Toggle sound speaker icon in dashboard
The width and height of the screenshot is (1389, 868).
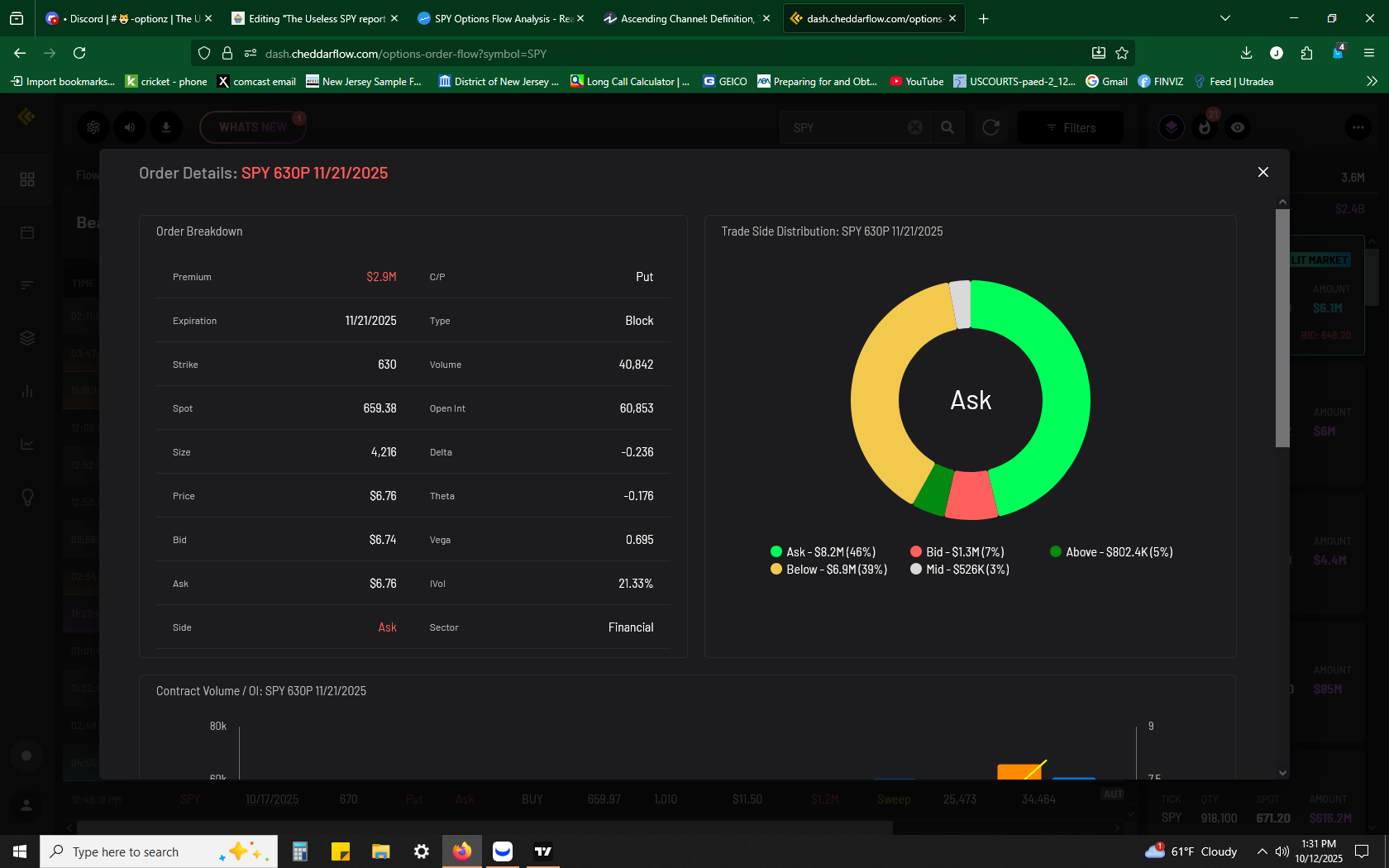(130, 127)
